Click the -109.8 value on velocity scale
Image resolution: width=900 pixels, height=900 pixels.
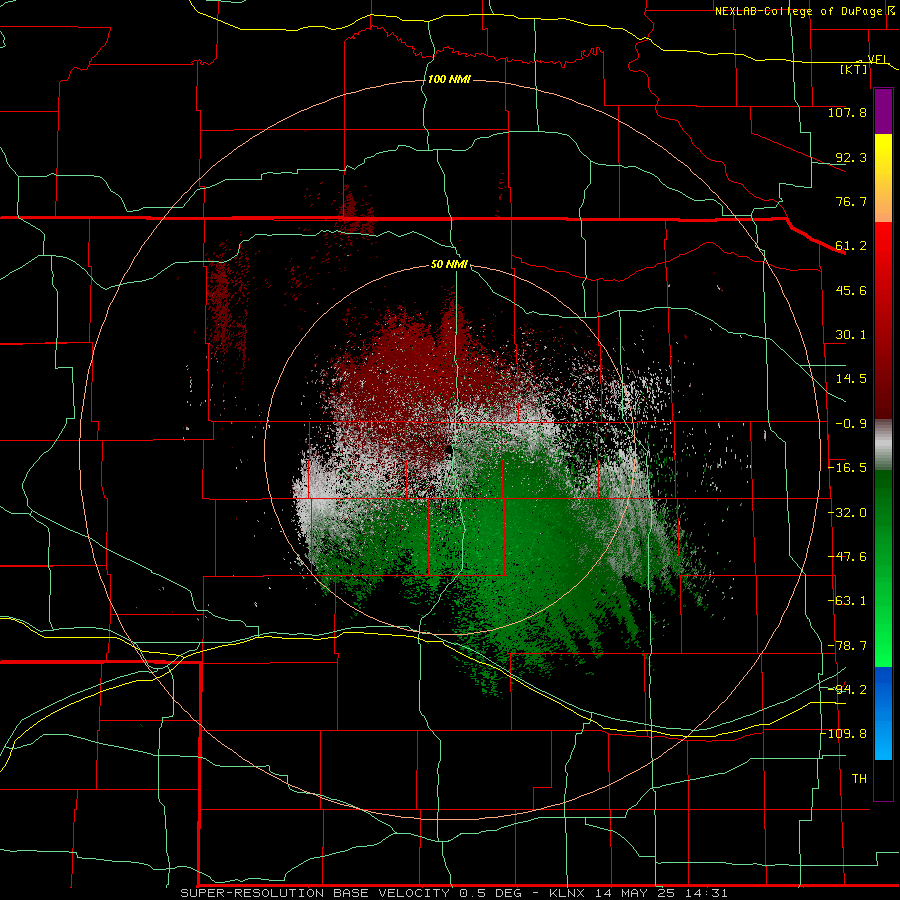[844, 734]
